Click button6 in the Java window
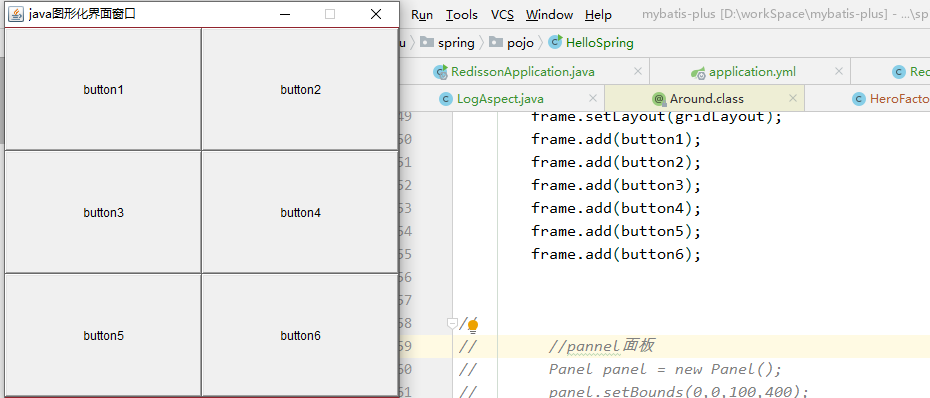This screenshot has width=930, height=398. tap(300, 335)
